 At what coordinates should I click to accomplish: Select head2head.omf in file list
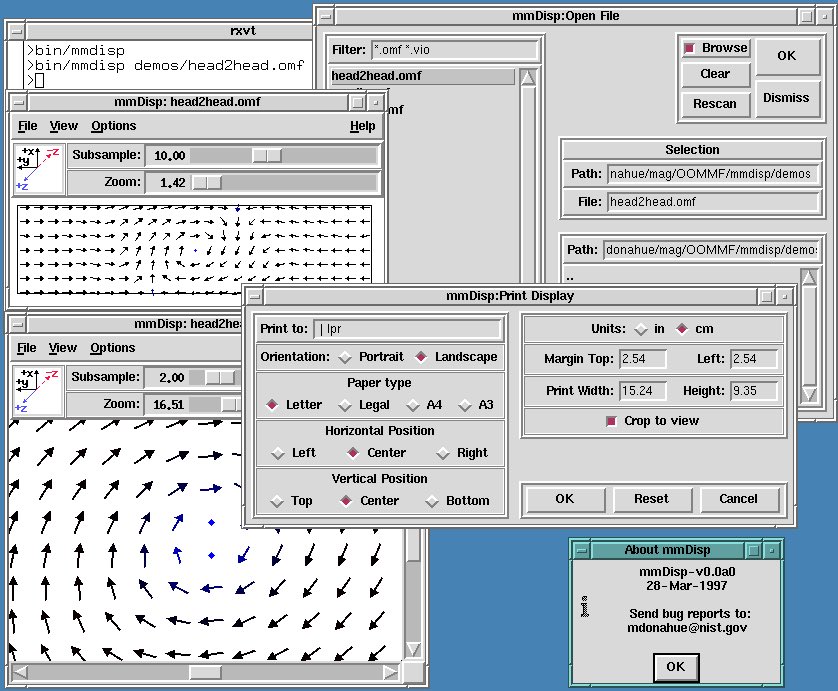(421, 76)
